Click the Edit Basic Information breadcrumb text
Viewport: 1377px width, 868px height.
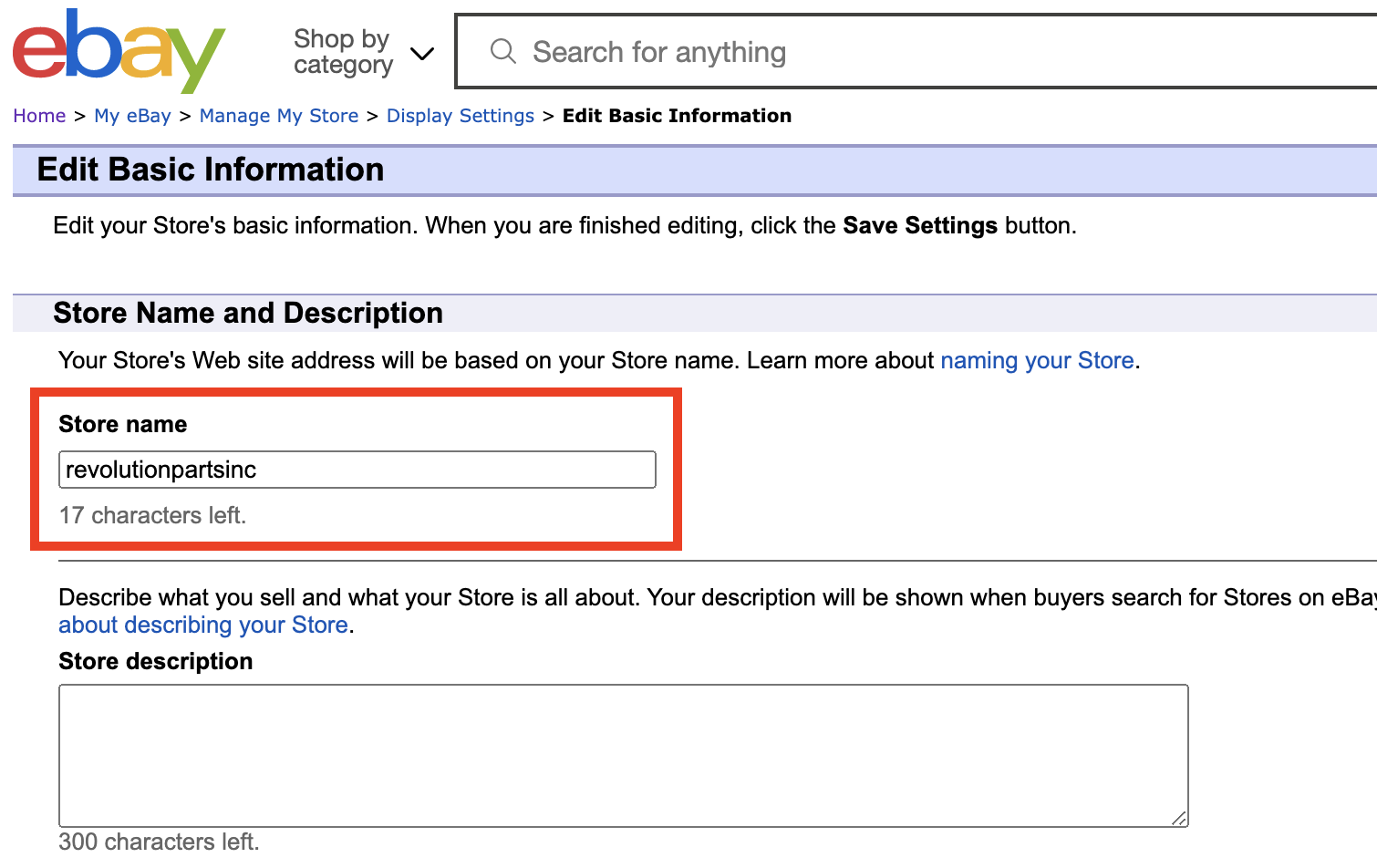click(677, 116)
